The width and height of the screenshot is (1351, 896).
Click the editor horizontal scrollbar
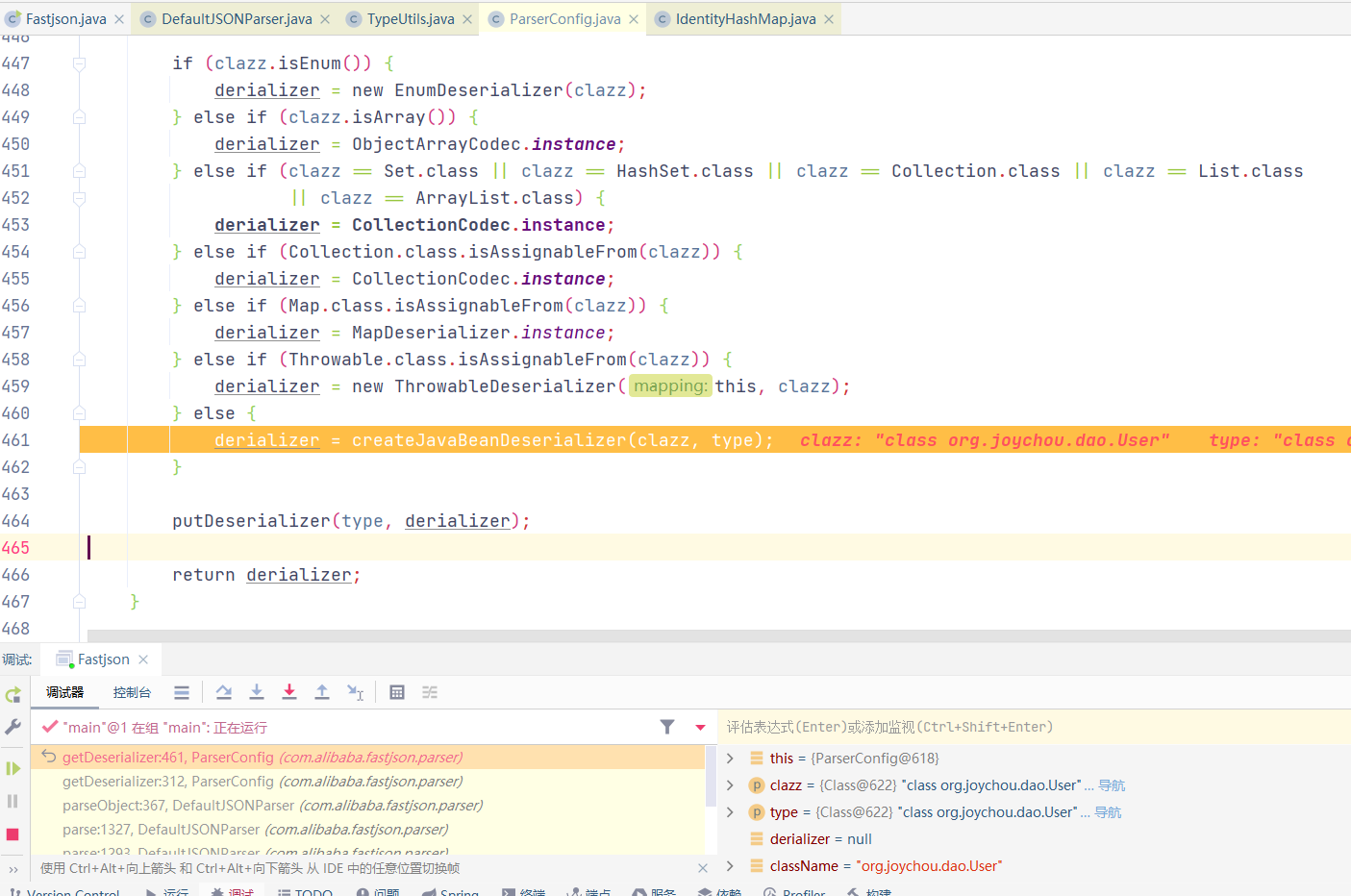click(x=719, y=635)
